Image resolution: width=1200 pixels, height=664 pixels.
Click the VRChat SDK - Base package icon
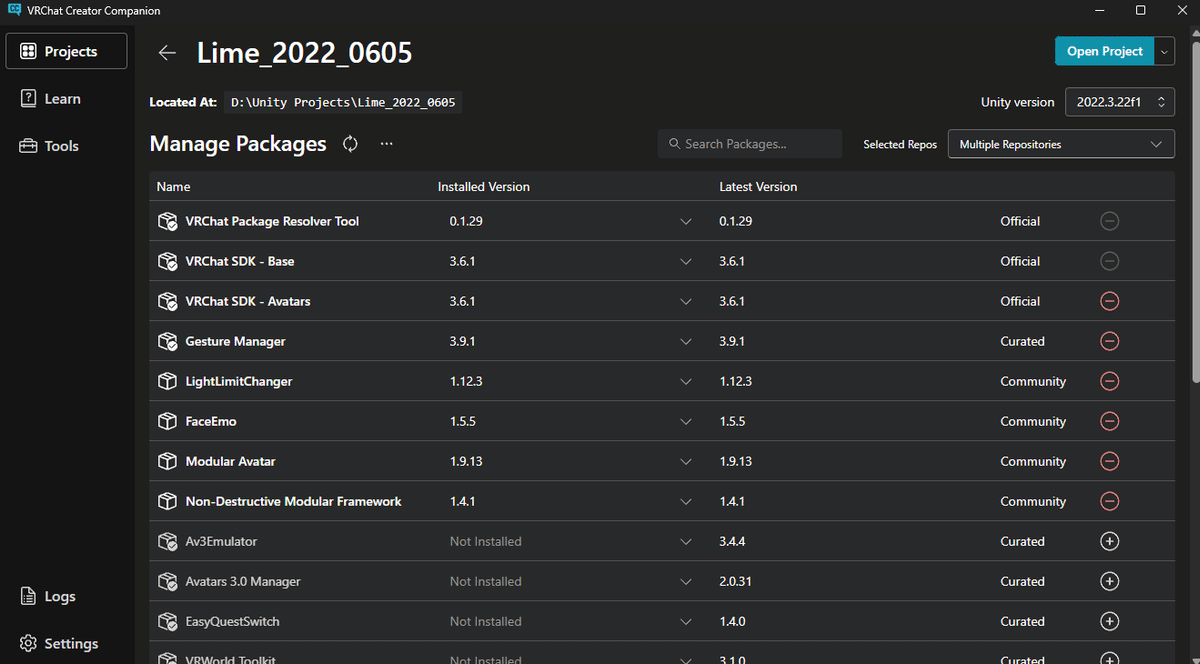[x=168, y=261]
